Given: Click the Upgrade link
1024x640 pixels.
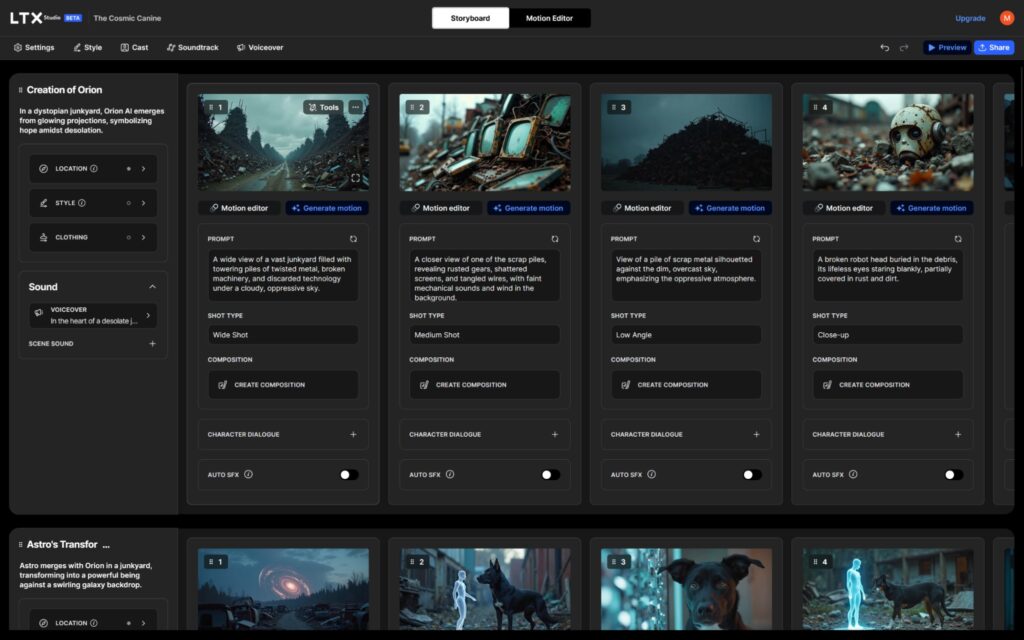Looking at the screenshot, I should click(x=970, y=18).
